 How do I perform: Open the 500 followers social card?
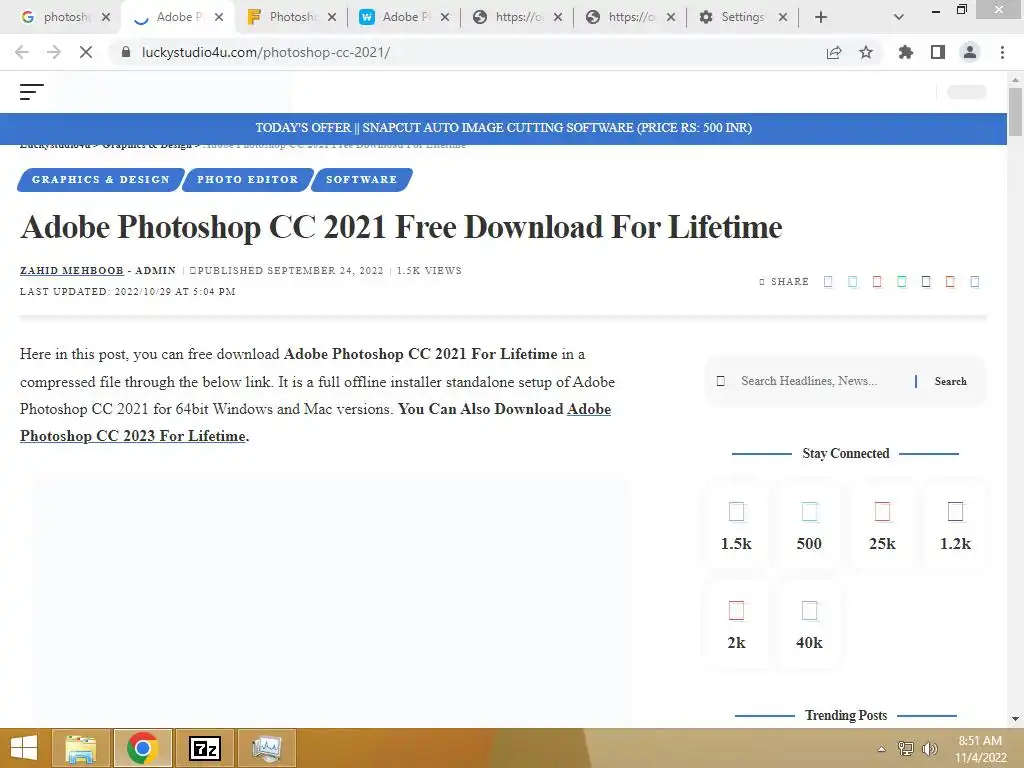(809, 524)
